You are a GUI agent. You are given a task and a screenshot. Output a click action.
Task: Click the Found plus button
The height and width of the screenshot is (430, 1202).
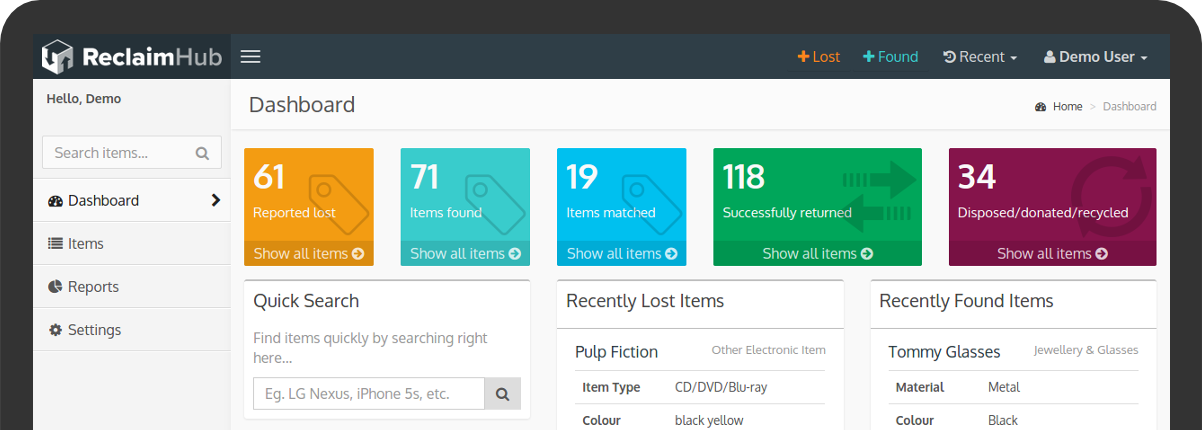(x=890, y=57)
